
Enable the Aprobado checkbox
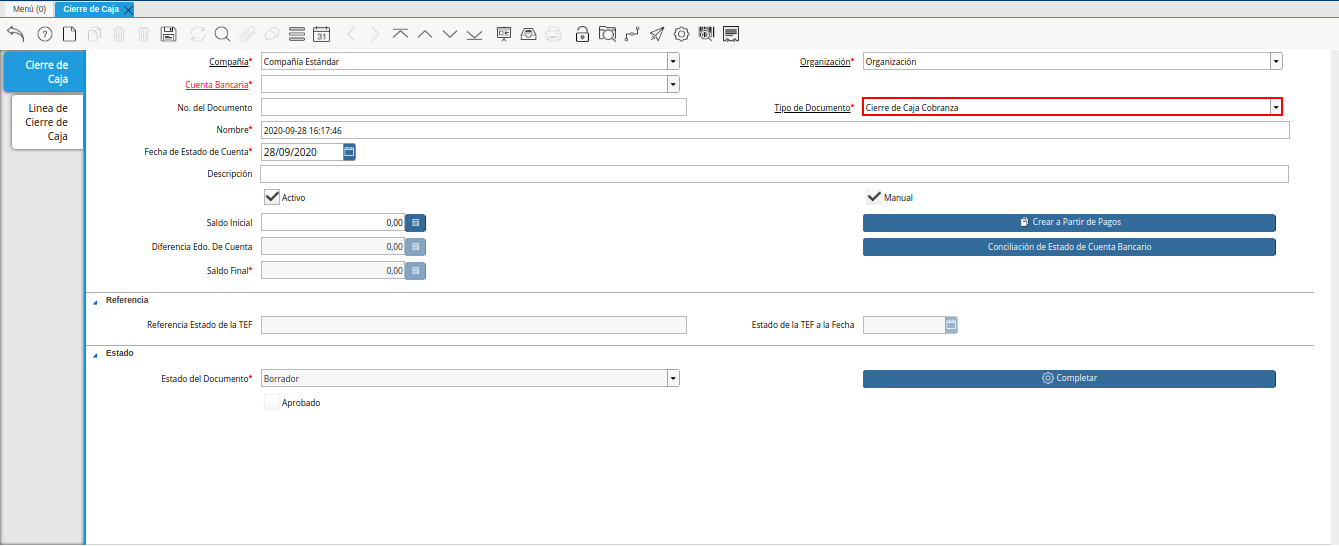coord(272,402)
